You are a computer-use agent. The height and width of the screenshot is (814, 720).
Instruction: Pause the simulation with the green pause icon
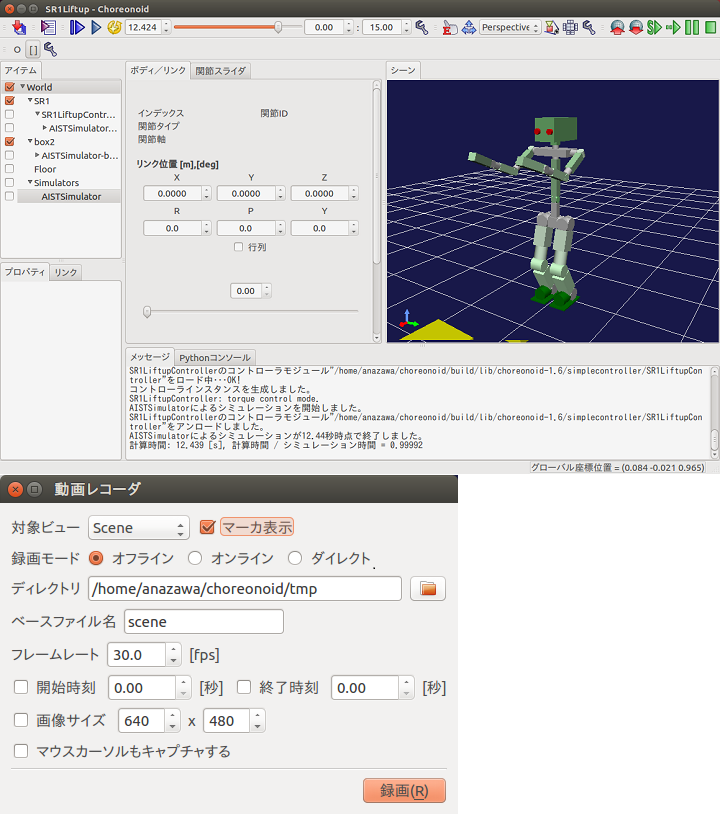(x=691, y=28)
